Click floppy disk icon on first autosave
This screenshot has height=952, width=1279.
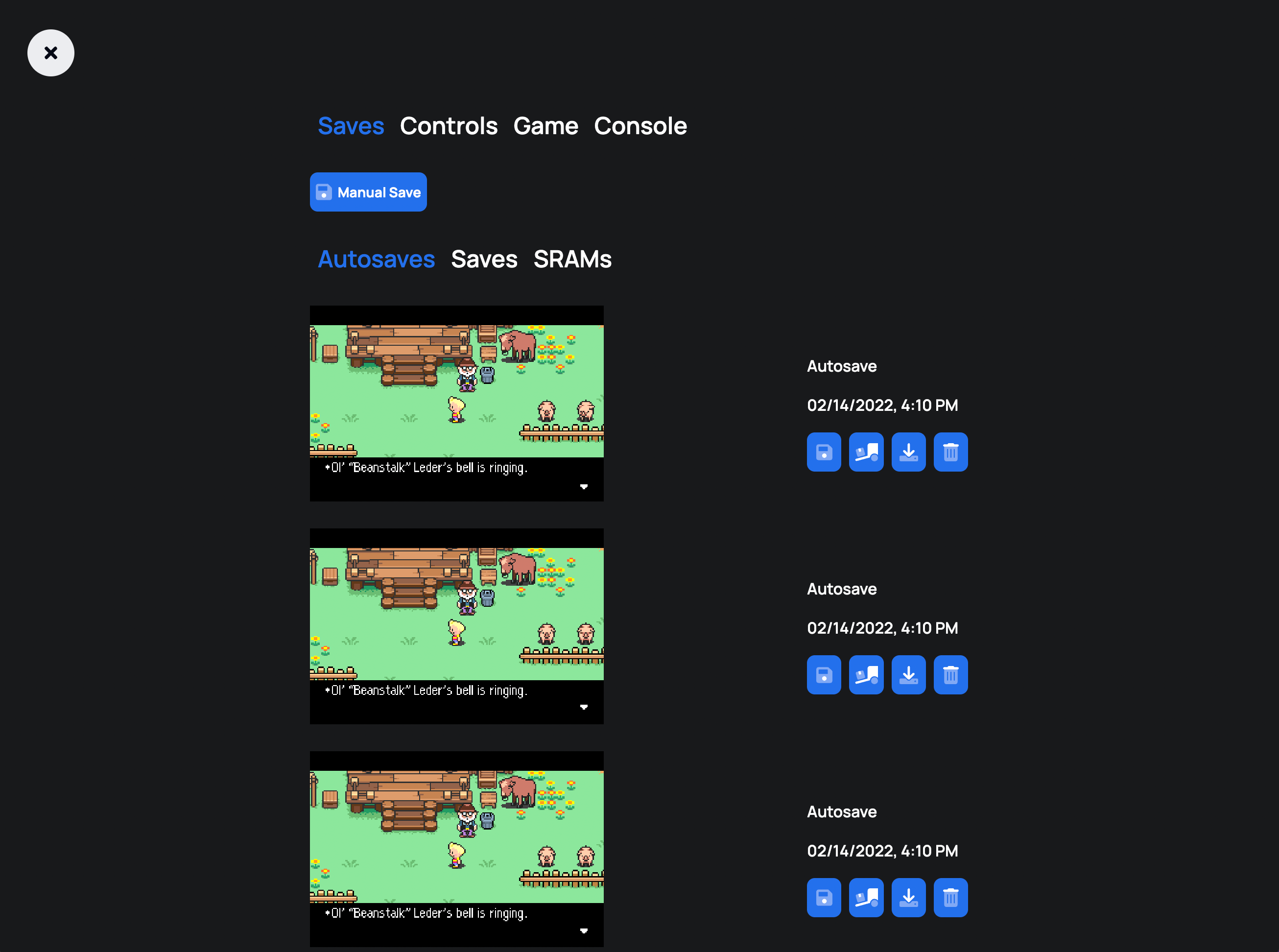[x=824, y=452]
